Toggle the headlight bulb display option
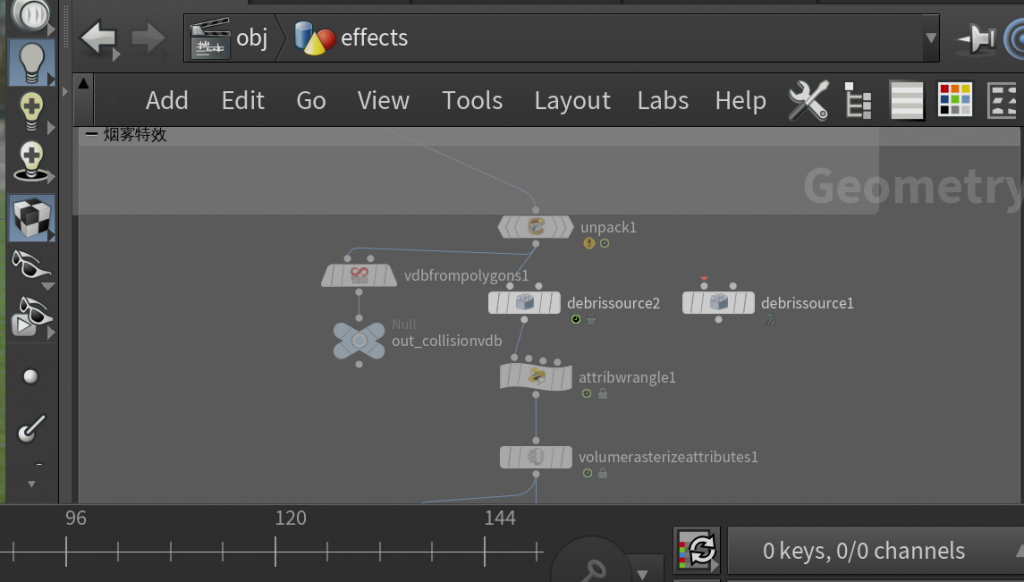 30,63
